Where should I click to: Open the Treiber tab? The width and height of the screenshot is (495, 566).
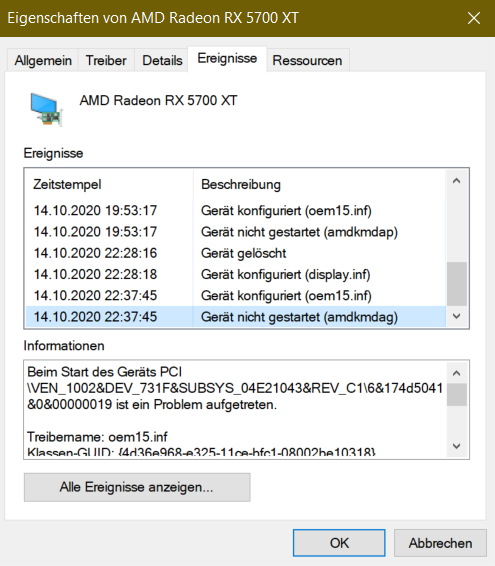(106, 60)
